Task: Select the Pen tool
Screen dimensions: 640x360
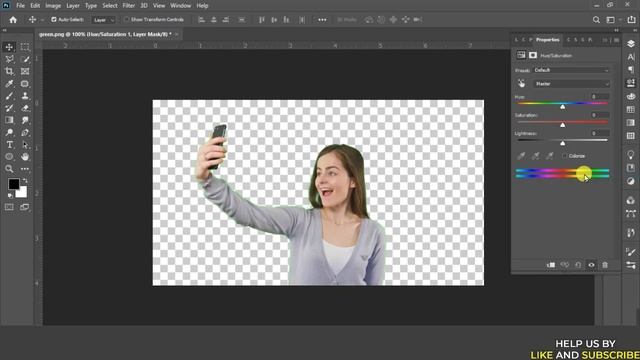Action: pos(25,132)
